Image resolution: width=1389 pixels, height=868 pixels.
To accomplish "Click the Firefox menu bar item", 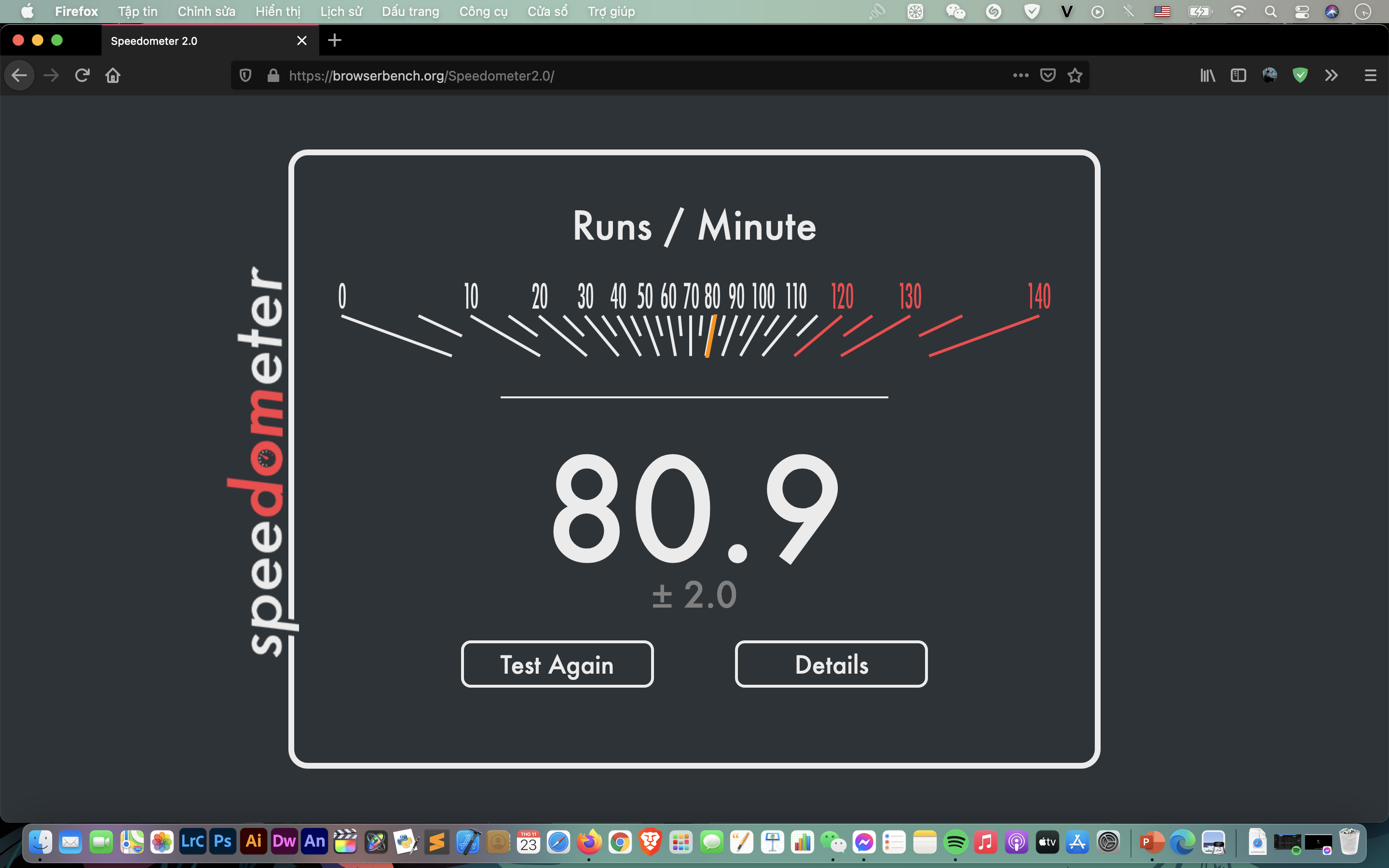I will [76, 11].
